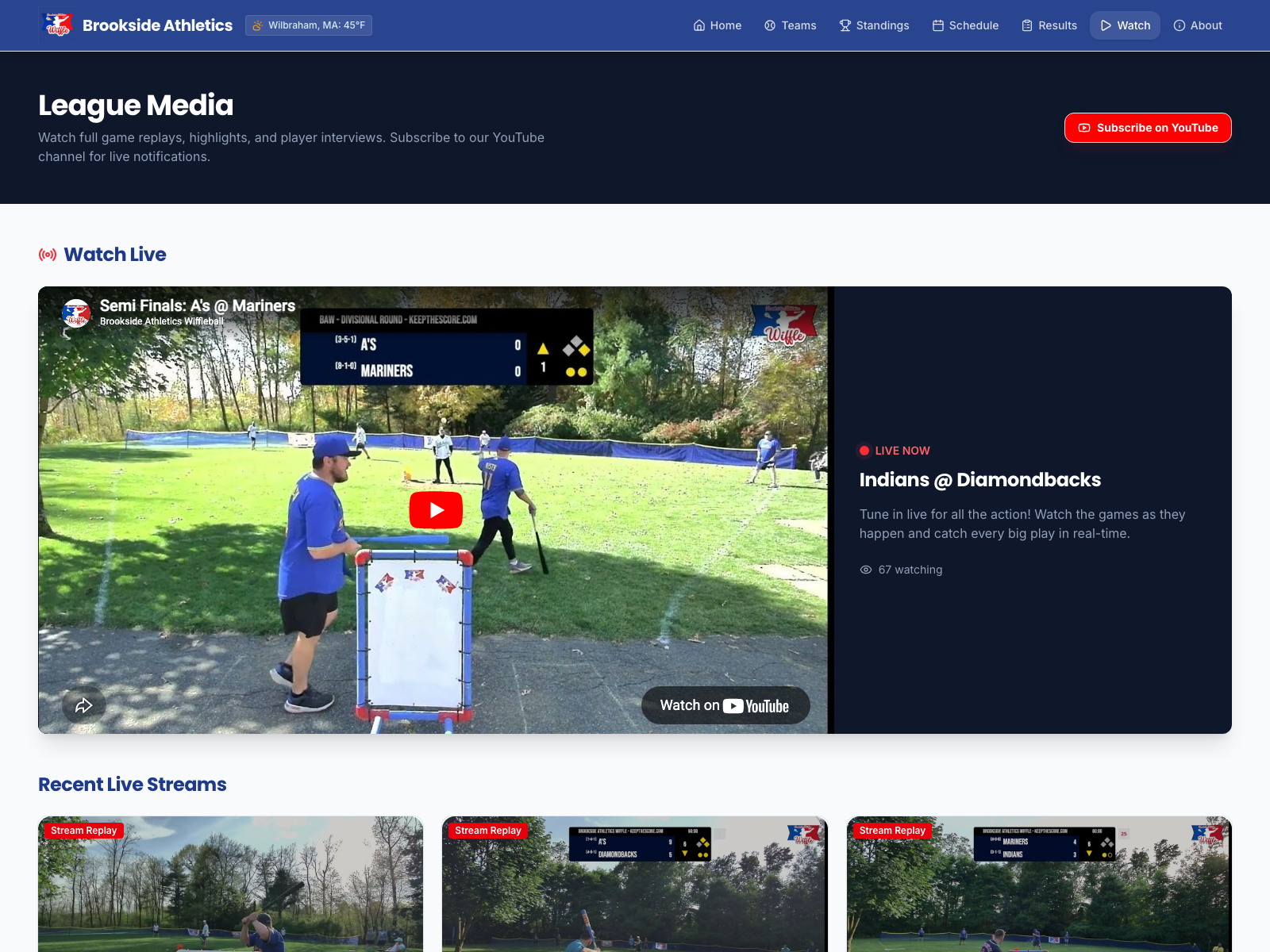The image size is (1270, 952).
Task: Click the channel avatar on the video player
Action: (x=76, y=313)
